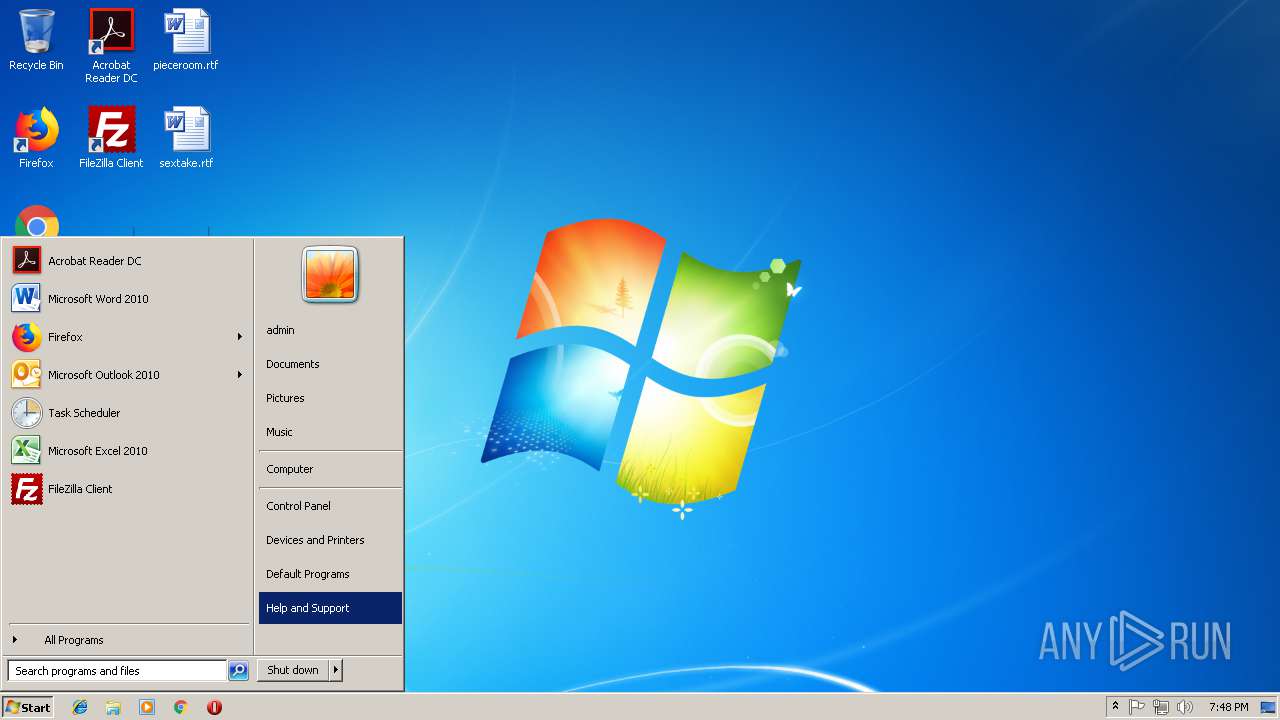Open network status tray icon
This screenshot has width=1280, height=720.
click(x=1161, y=707)
